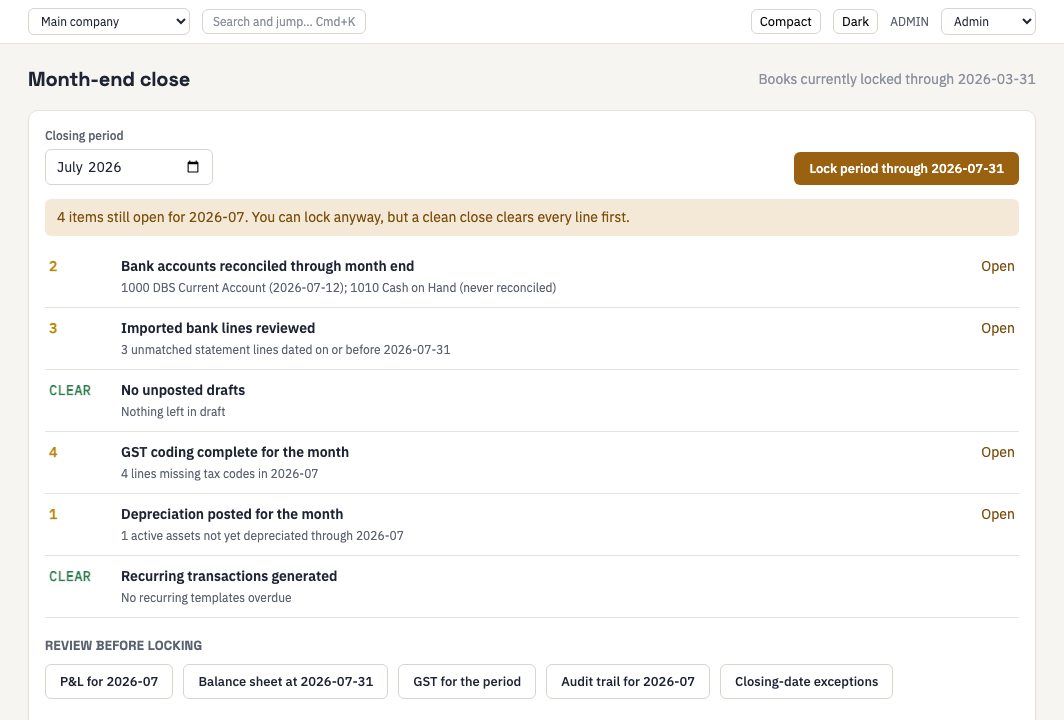Open the depreciation posted item
Viewport: 1064px width, 720px height.
click(998, 514)
